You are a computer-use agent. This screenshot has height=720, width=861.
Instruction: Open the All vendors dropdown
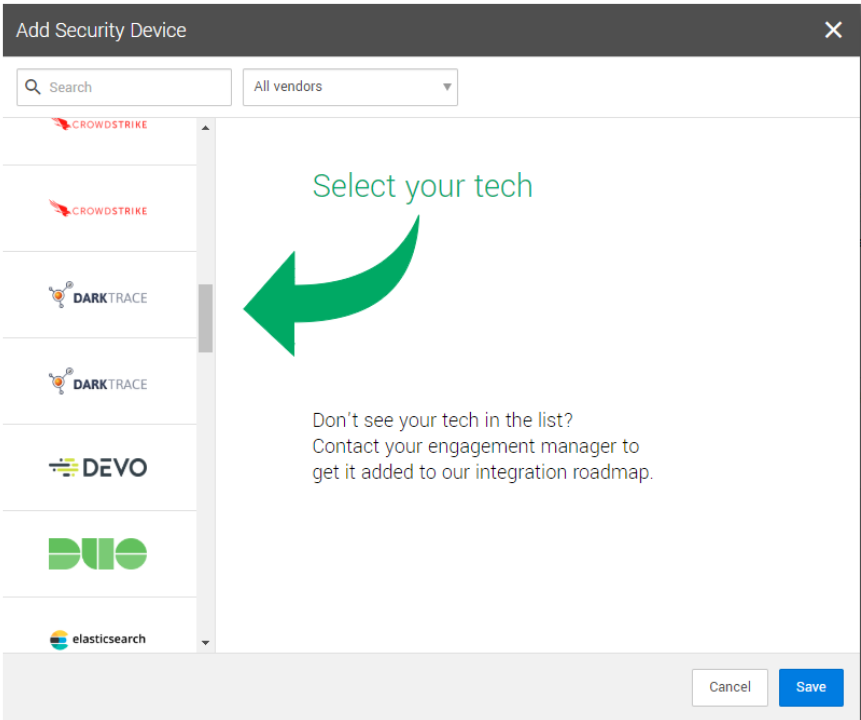point(350,87)
